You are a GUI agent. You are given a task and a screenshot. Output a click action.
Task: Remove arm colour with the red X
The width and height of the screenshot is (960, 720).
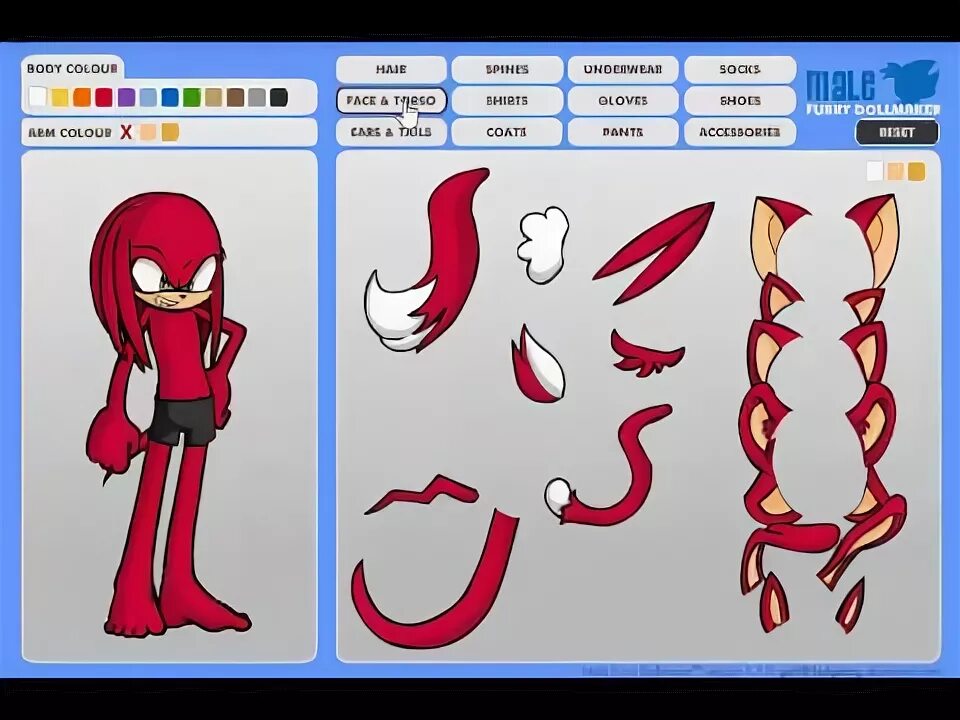point(126,132)
